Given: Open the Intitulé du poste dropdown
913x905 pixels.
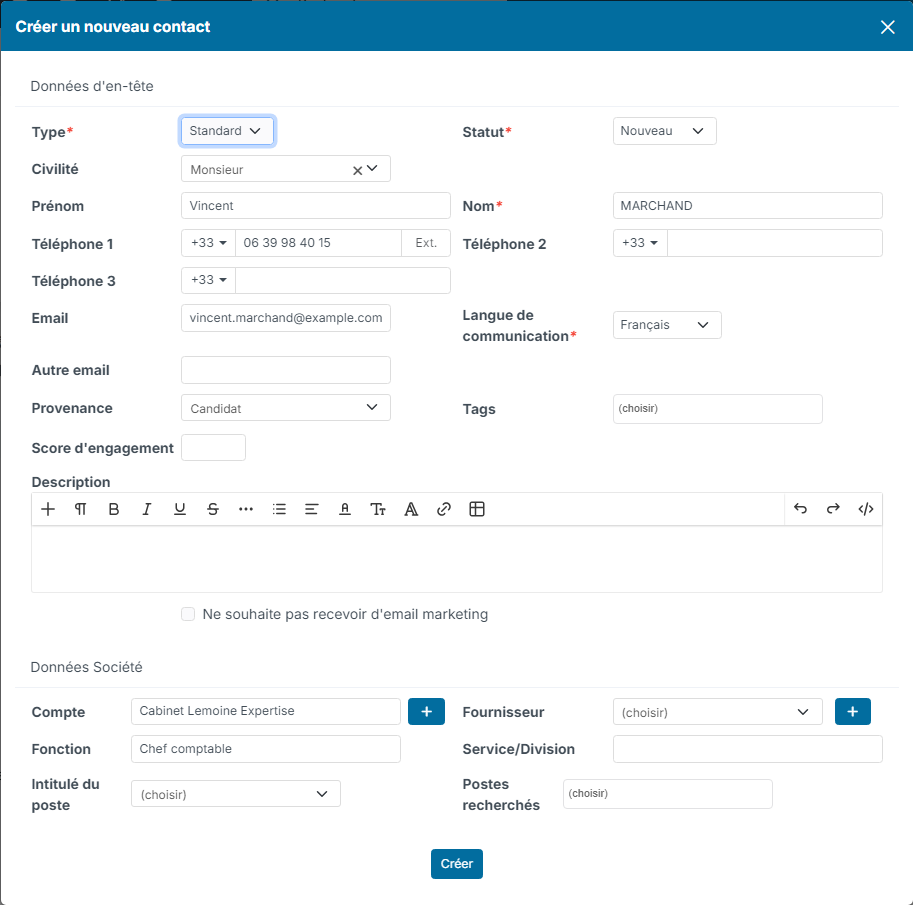Looking at the screenshot, I should (x=236, y=794).
